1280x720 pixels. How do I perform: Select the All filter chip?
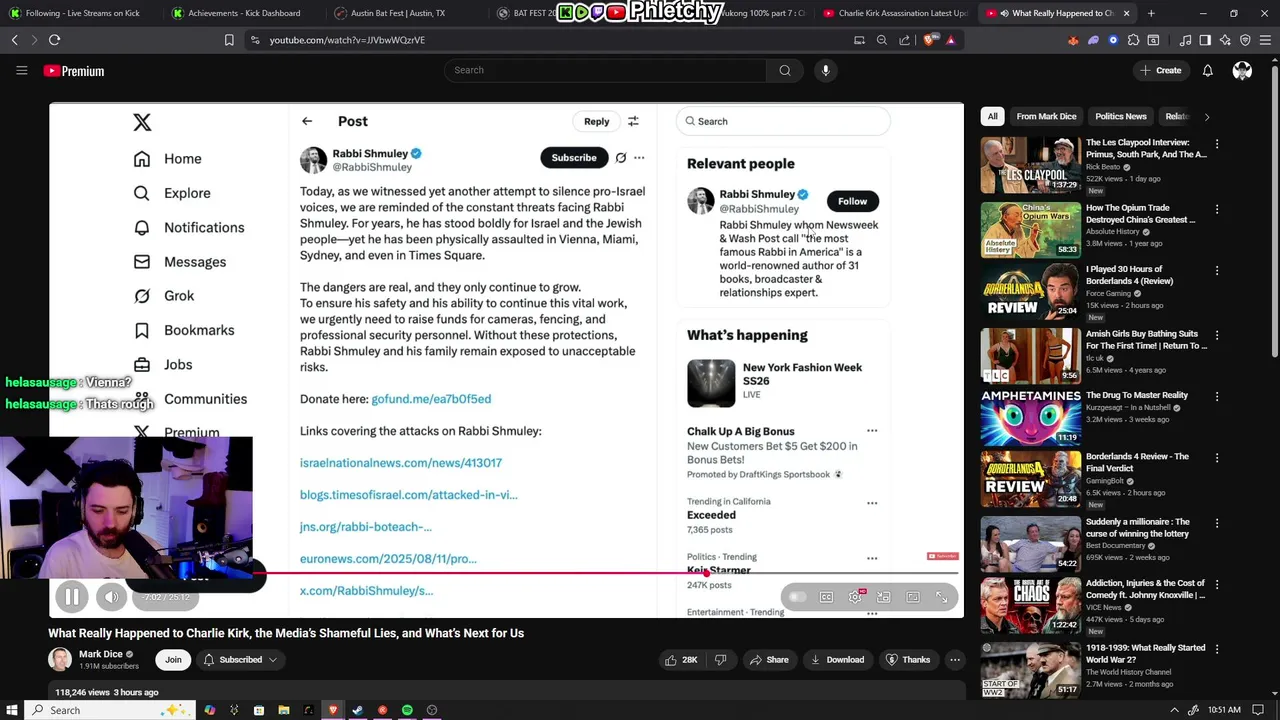pyautogui.click(x=992, y=116)
